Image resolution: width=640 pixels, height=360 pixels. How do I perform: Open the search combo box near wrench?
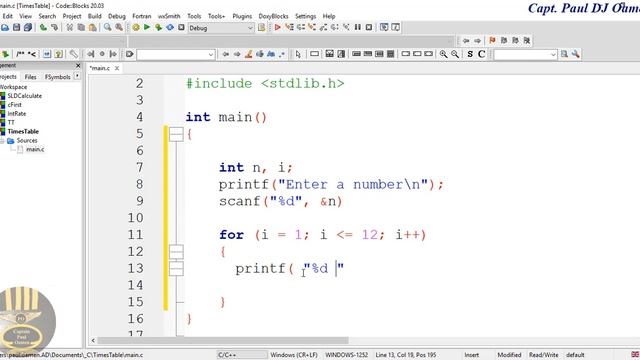tap(525, 54)
